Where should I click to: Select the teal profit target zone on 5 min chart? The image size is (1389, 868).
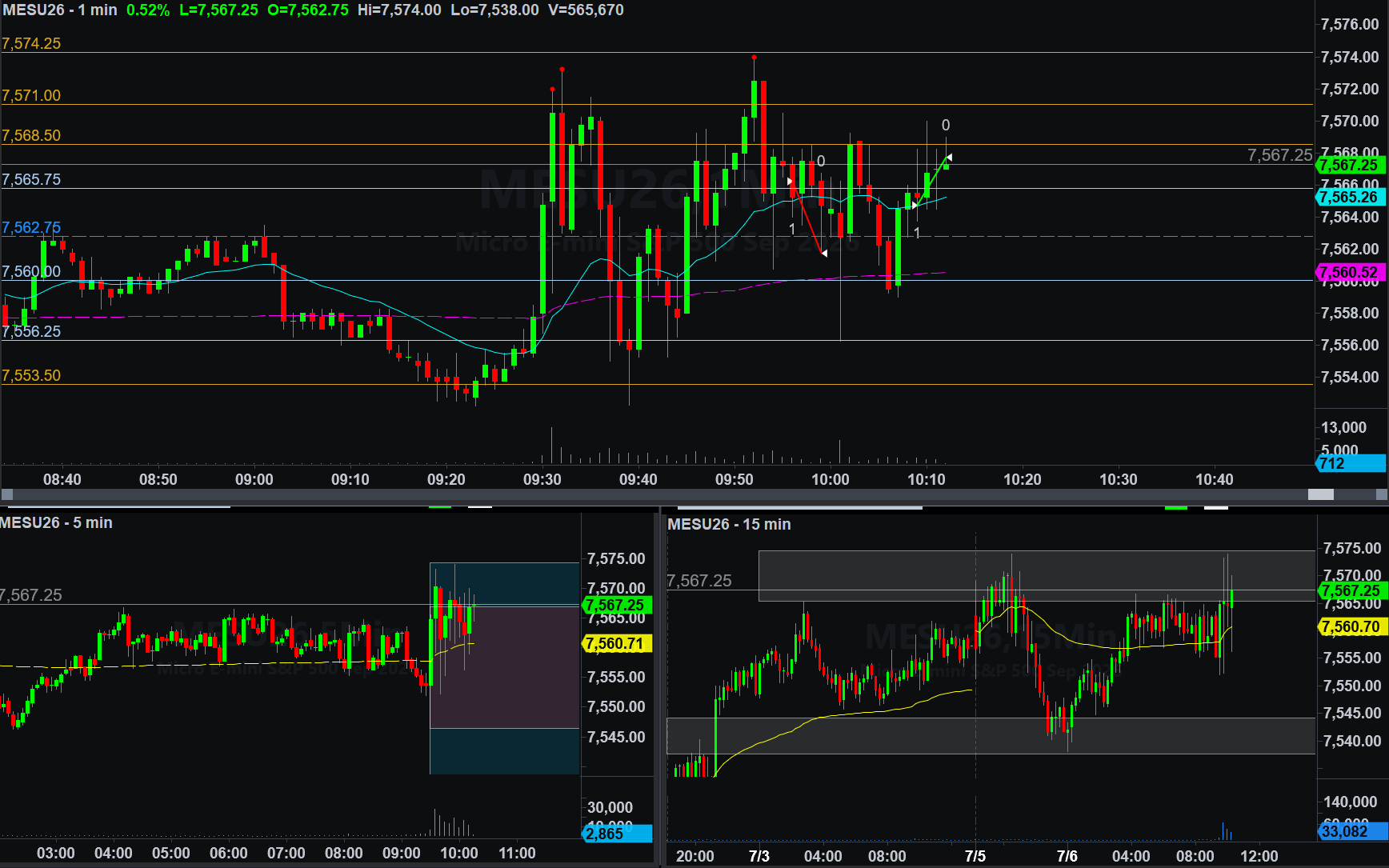tap(504, 584)
